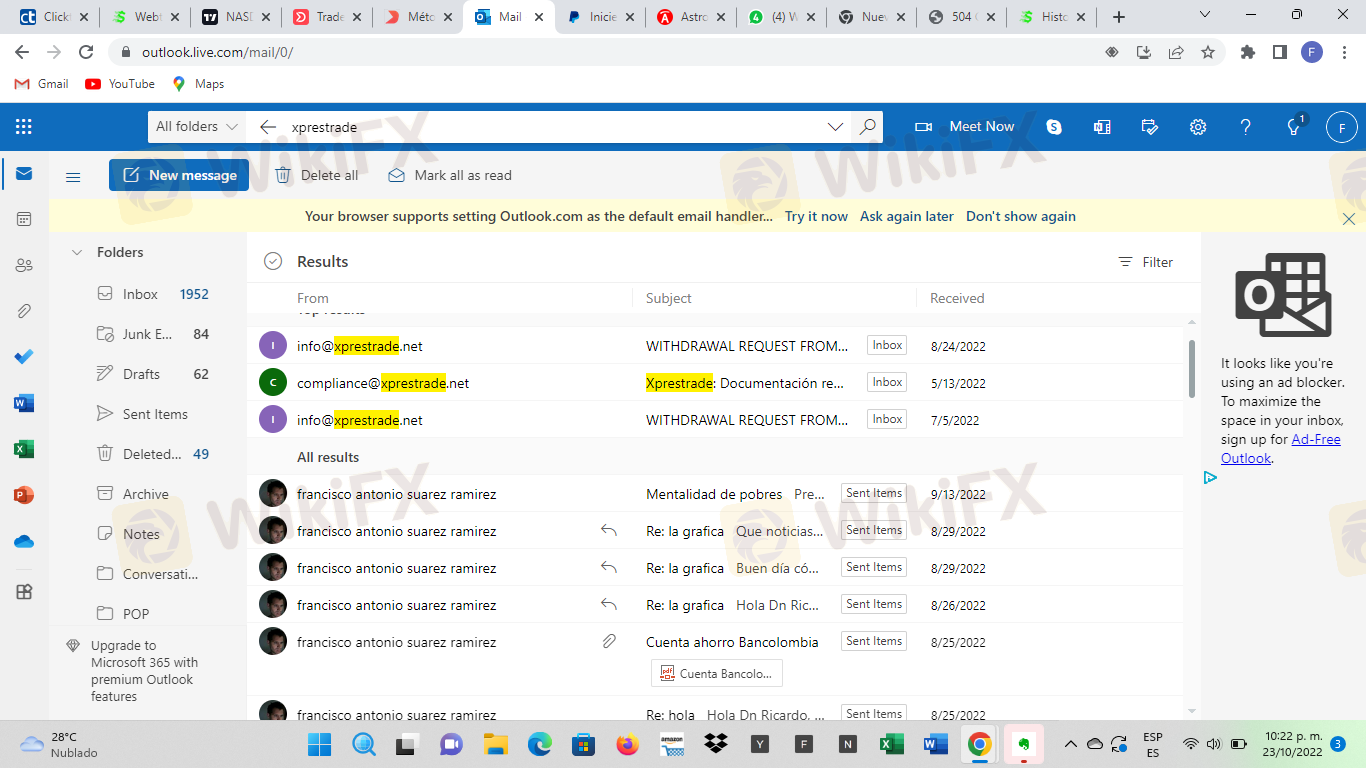Open the To Do checkmark icon
Viewport: 1366px width, 768px height.
coord(24,357)
